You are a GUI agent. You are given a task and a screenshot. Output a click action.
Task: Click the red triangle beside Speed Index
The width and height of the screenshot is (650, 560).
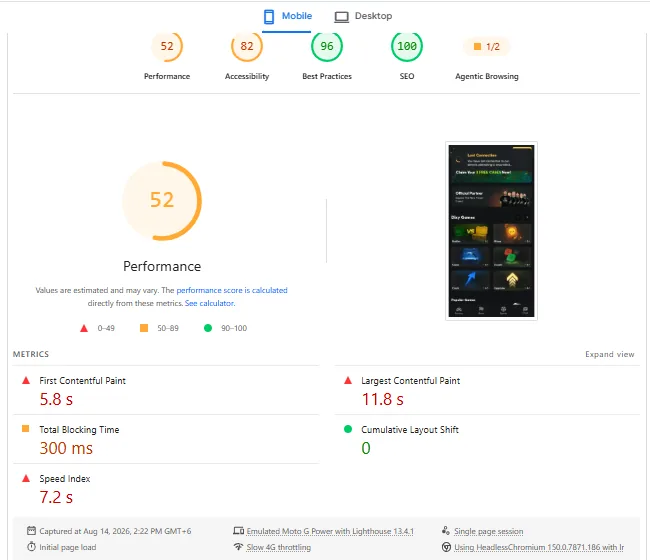coord(26,478)
